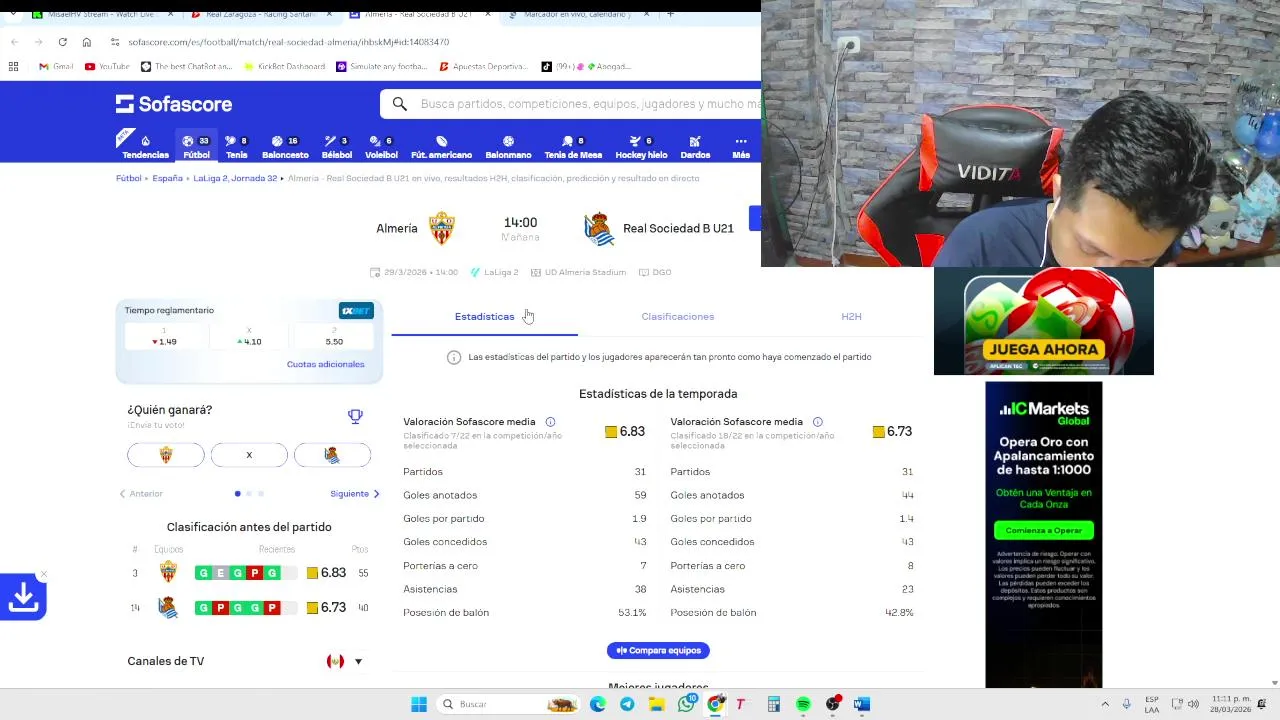Click Real Sociedad's info icon beside Valoración

coord(817,422)
